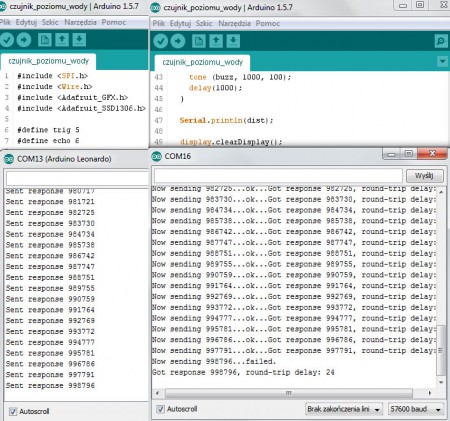Open Szkic menu in left Arduino window
The image size is (450, 421).
(x=50, y=22)
